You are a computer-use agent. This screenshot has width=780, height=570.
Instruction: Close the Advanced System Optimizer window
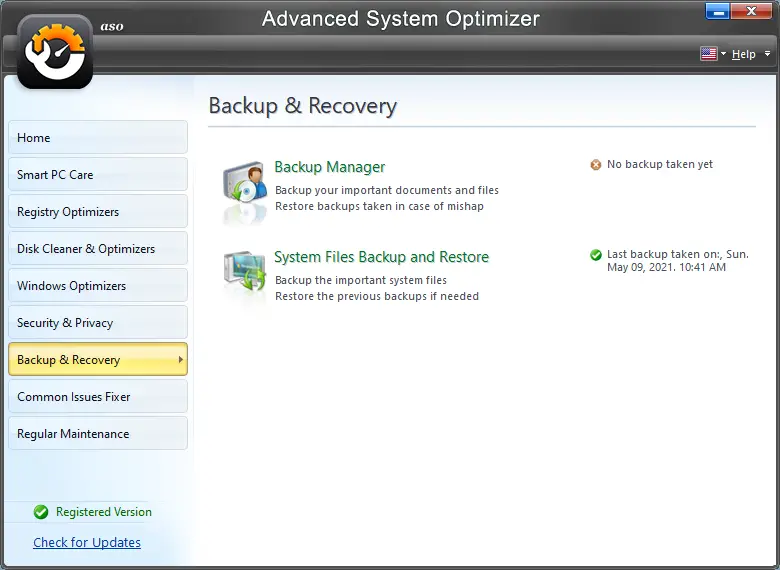pos(751,12)
